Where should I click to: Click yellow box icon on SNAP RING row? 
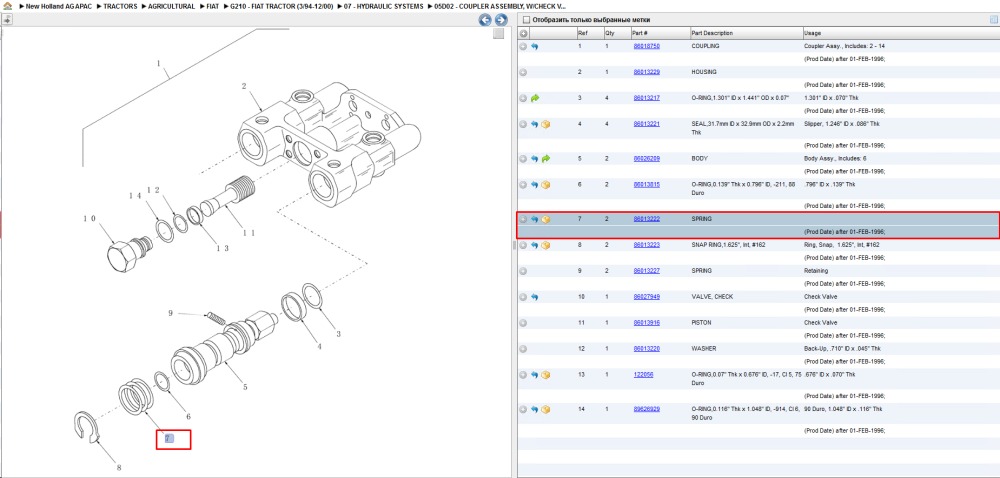click(546, 245)
